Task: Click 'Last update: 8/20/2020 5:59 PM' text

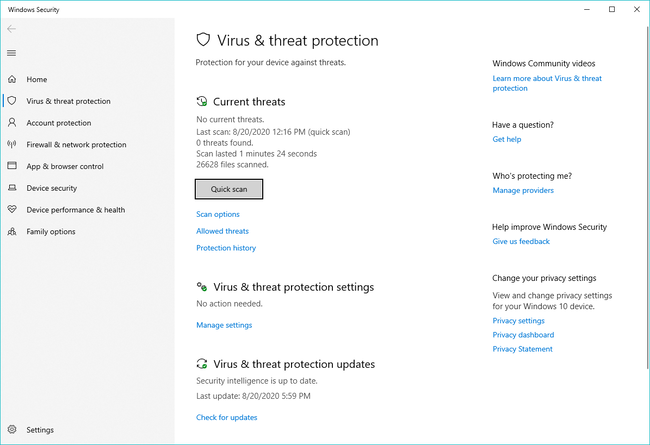Action: (253, 396)
